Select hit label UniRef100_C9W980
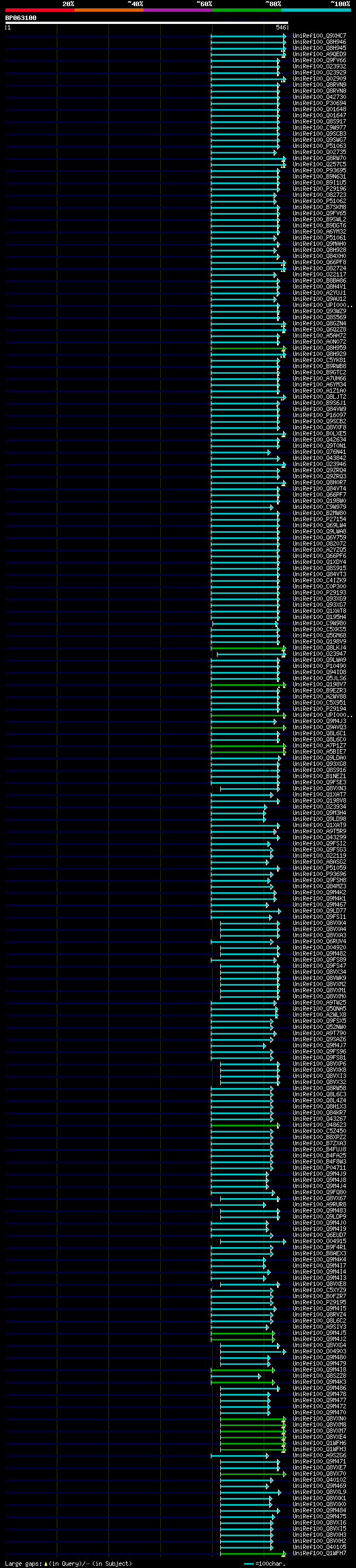The height and width of the screenshot is (1568, 356). [x=319, y=623]
